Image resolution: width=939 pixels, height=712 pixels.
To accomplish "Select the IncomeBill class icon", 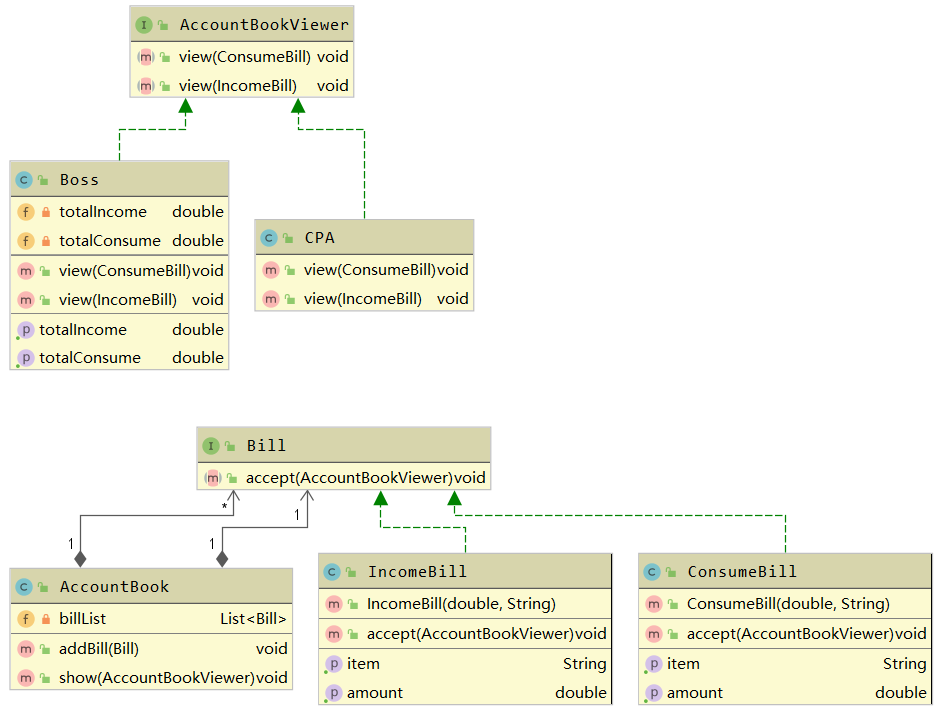I will pos(330,571).
